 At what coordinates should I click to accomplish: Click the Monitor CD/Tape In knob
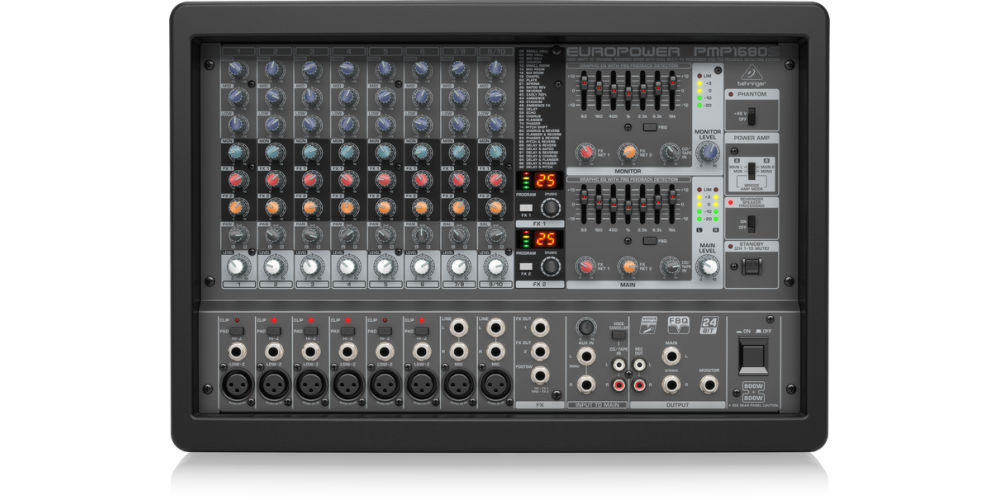point(670,152)
